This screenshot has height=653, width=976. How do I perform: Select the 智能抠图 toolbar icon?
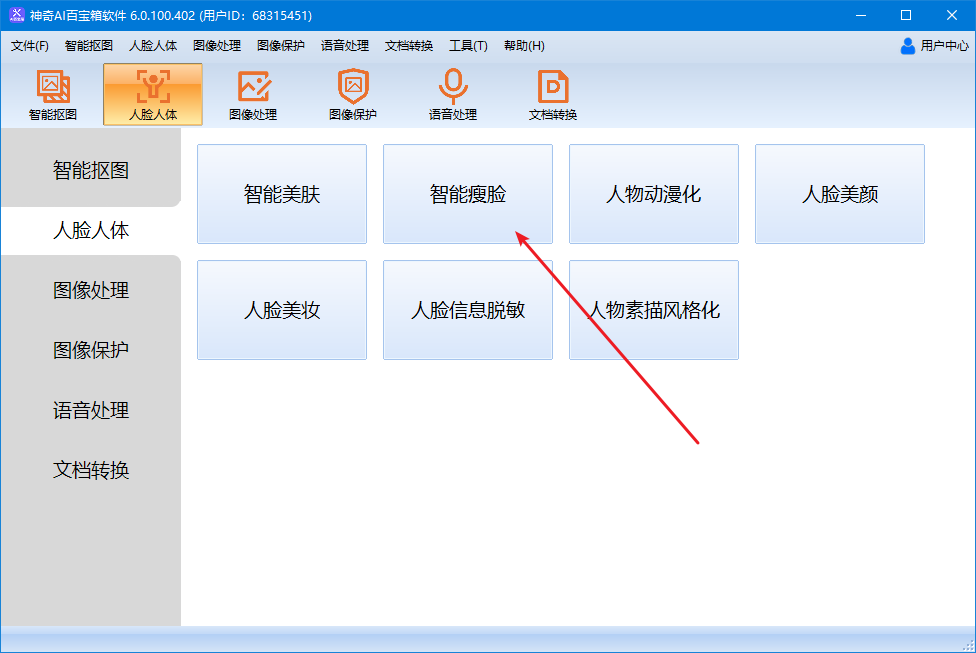pyautogui.click(x=53, y=95)
